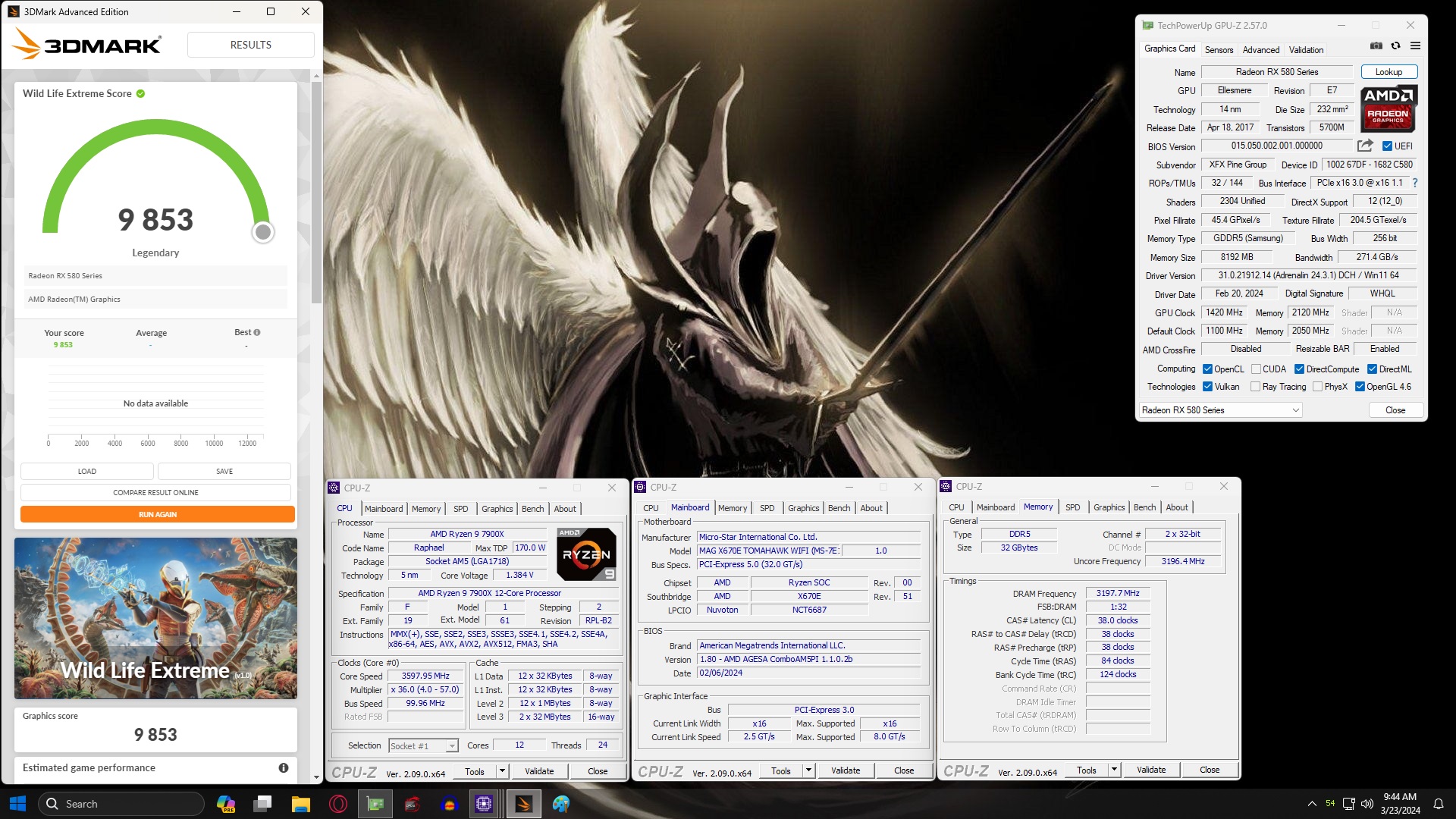Click Wild Life Extreme thumbnail image
This screenshot has width=1456, height=819.
point(155,618)
